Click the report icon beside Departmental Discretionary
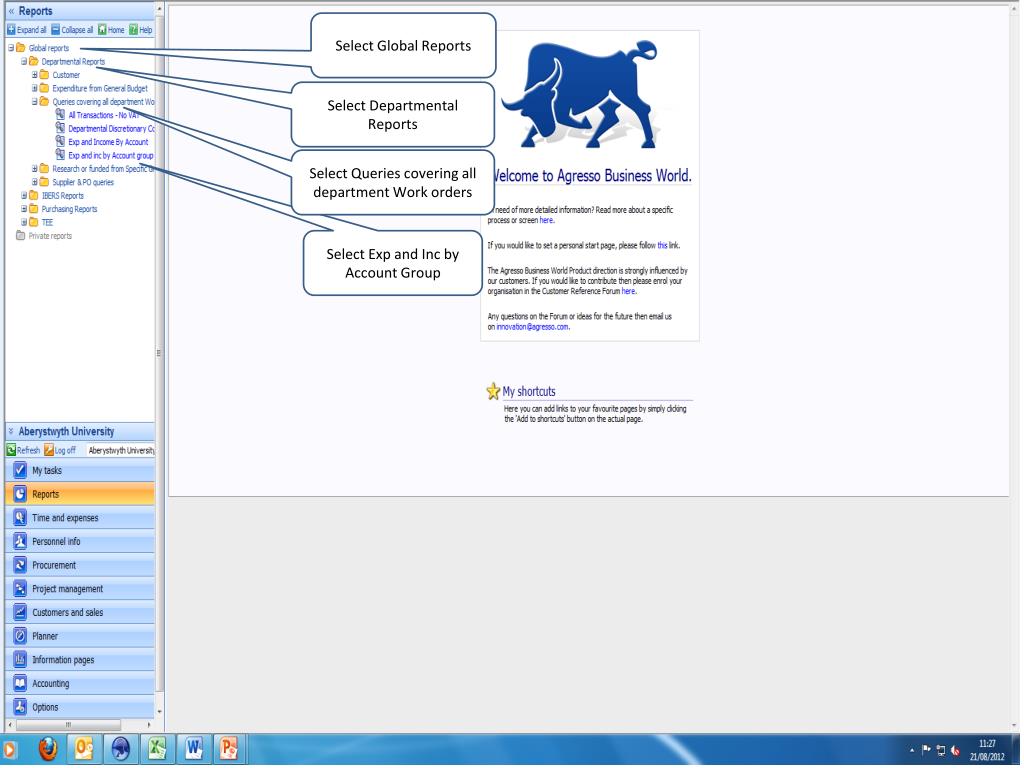 click(x=60, y=128)
